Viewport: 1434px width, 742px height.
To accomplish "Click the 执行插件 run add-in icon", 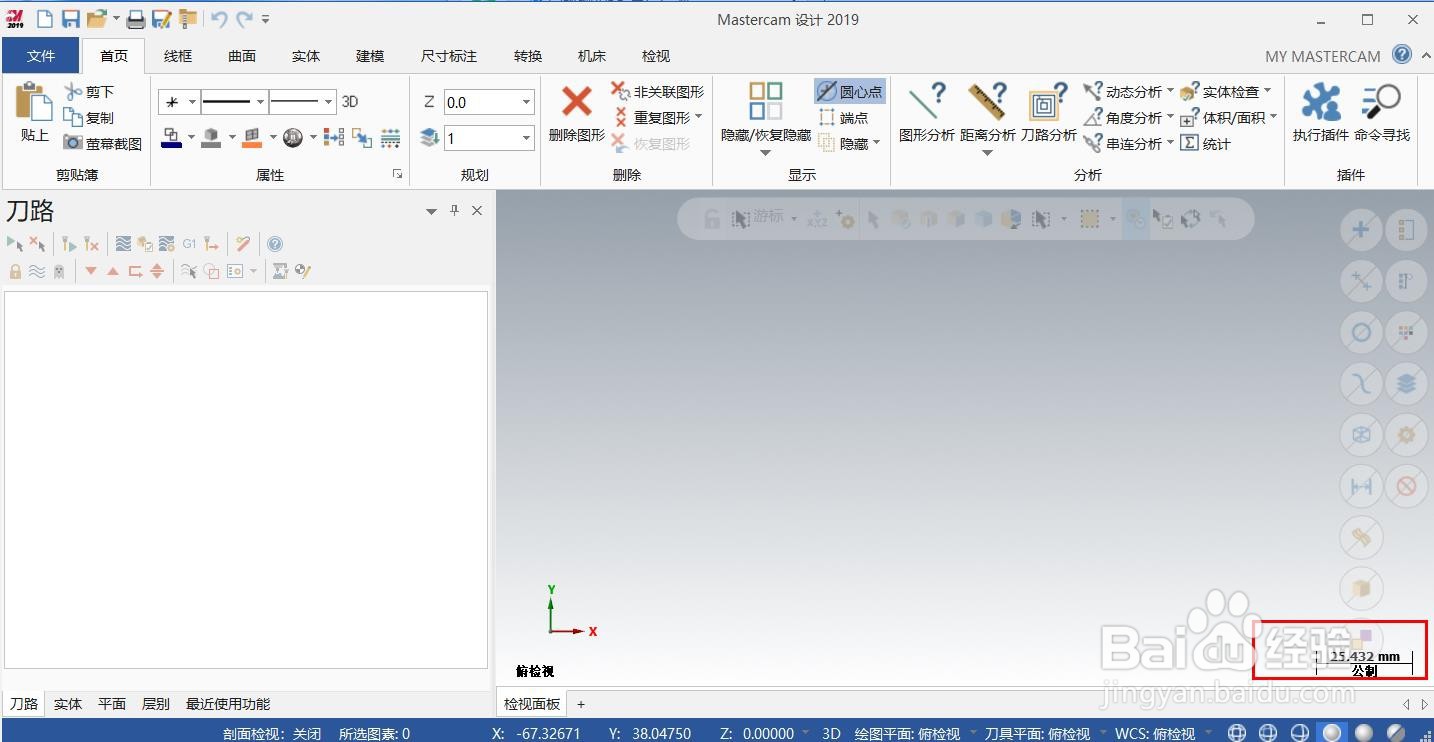I will point(1321,102).
